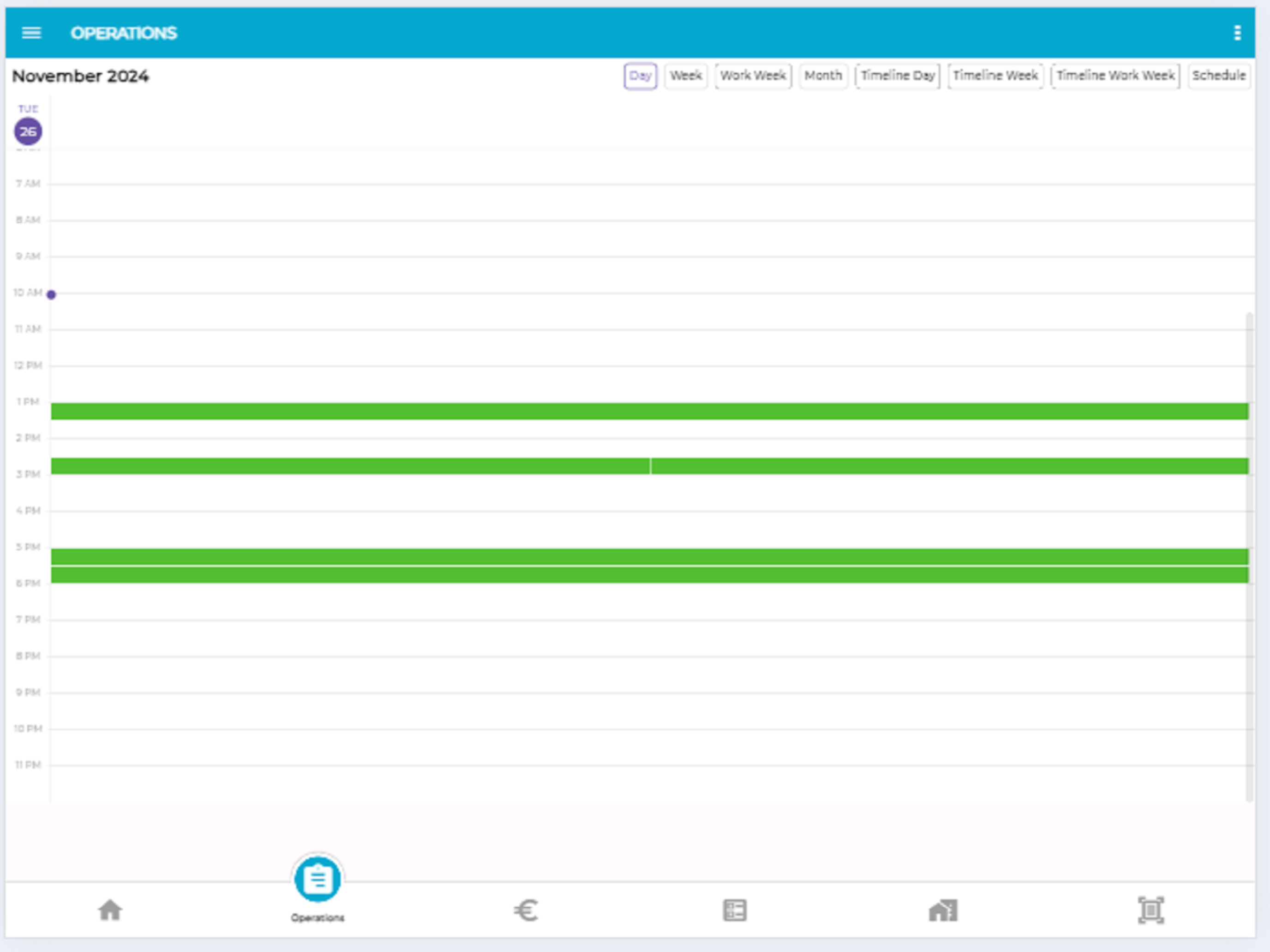The height and width of the screenshot is (952, 1270).
Task: Open the hamburger navigation menu
Action: [x=31, y=33]
